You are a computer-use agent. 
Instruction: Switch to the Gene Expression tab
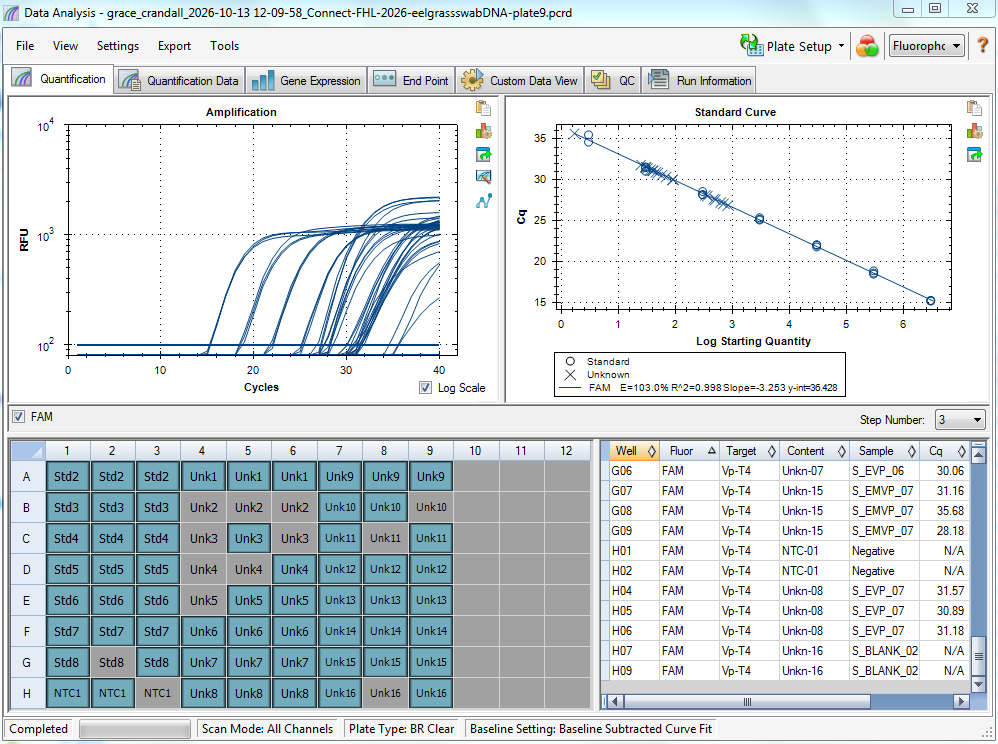pyautogui.click(x=306, y=80)
